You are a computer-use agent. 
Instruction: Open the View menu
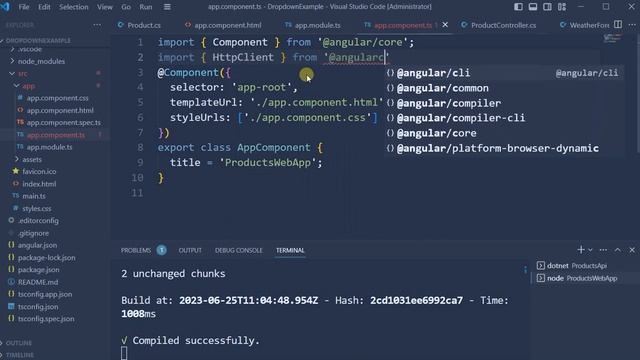(105, 7)
